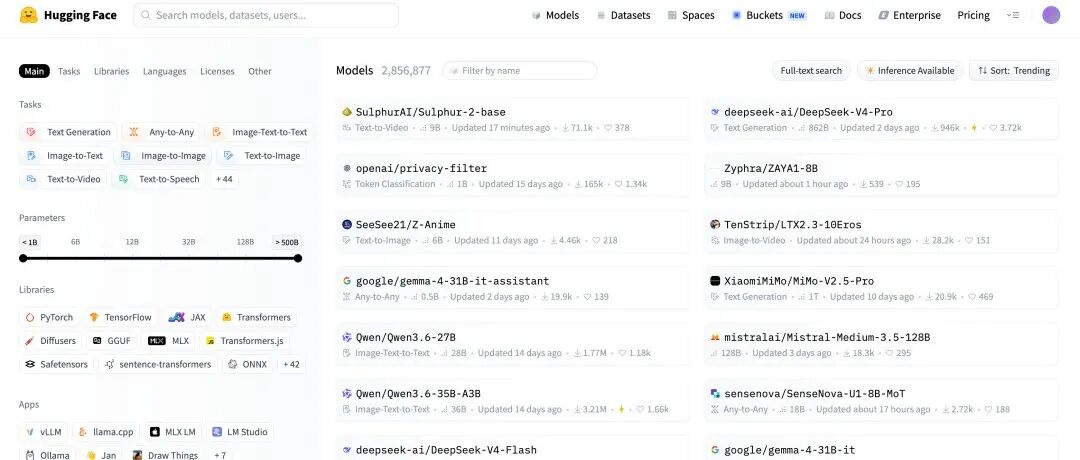Image resolution: width=1080 pixels, height=460 pixels.
Task: Click the TensorFlow library icon
Action: 94,317
